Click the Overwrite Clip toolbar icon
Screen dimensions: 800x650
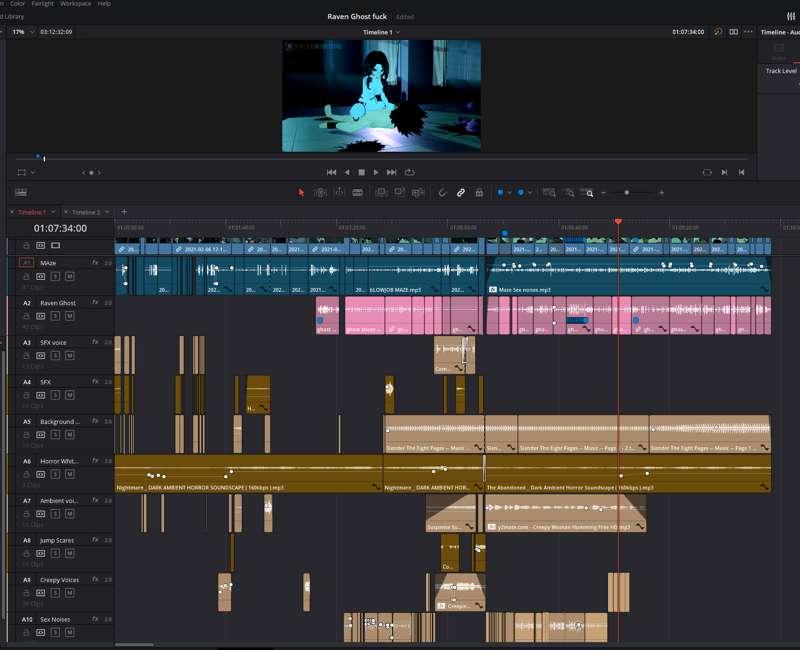[x=399, y=192]
